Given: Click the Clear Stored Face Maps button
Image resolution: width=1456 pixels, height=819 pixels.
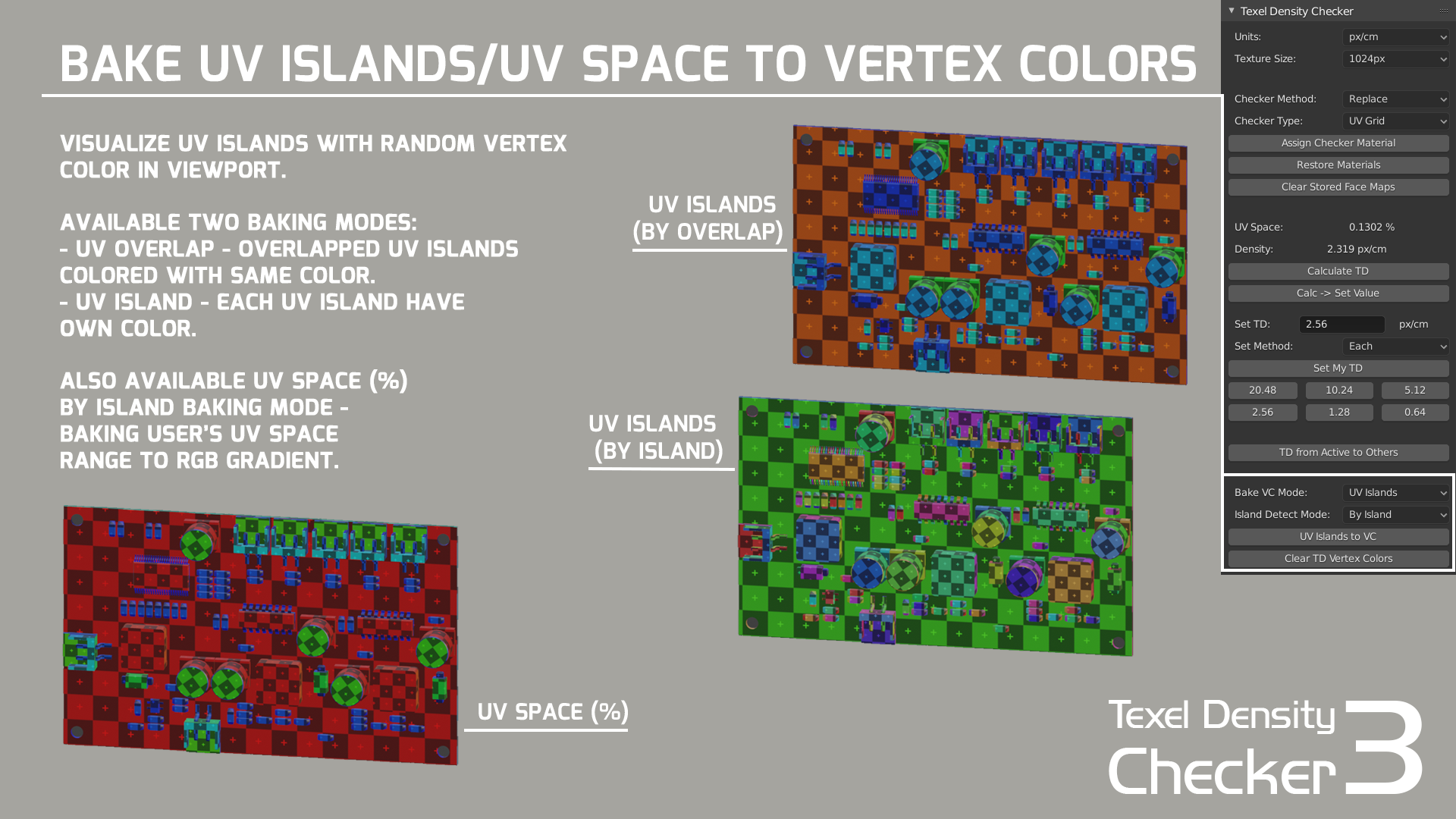Looking at the screenshot, I should point(1337,186).
